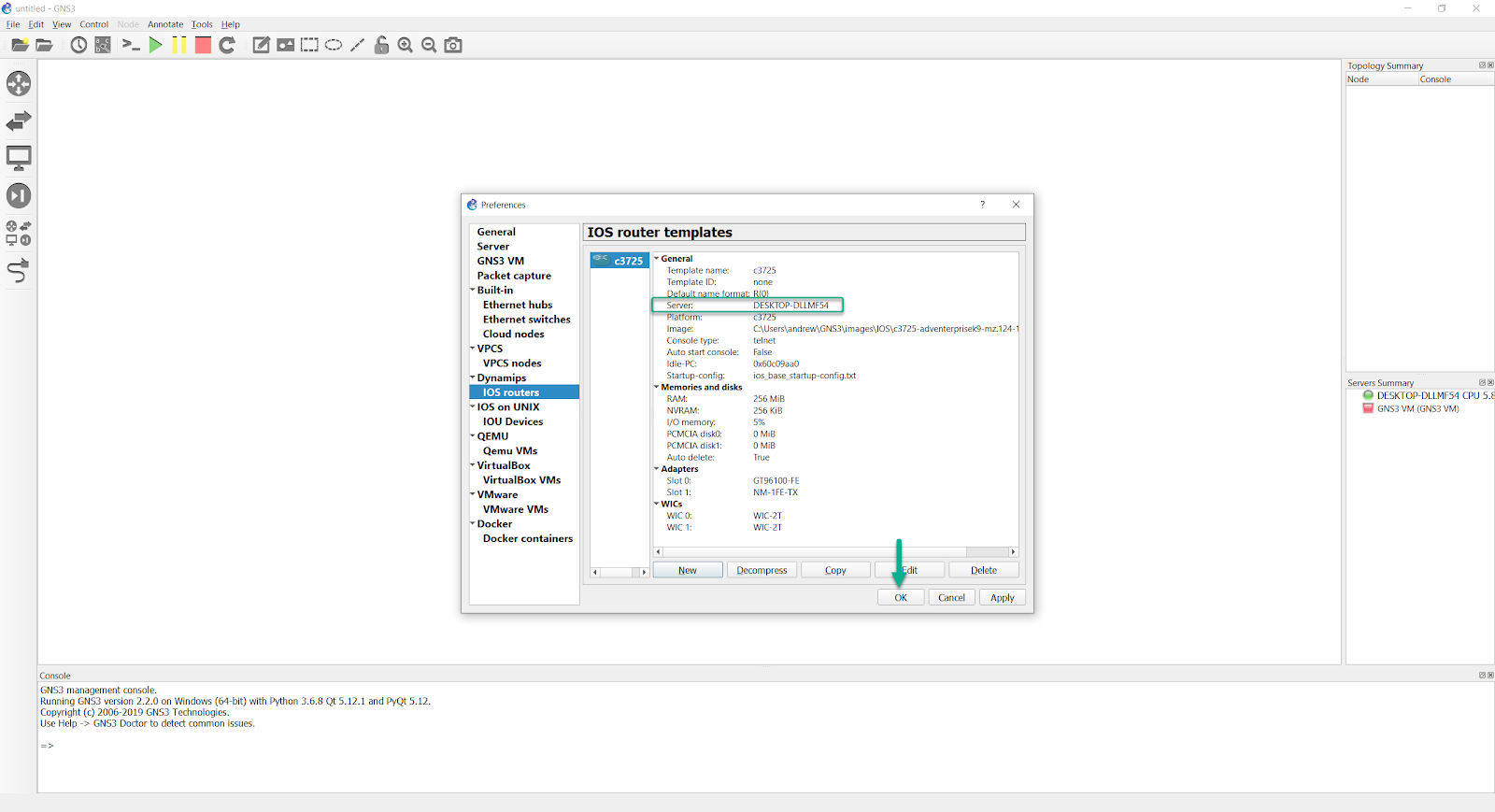Viewport: 1495px width, 812px height.
Task: Select DESKTOP-DLLMF54 in Servers Summary
Action: 1428,395
